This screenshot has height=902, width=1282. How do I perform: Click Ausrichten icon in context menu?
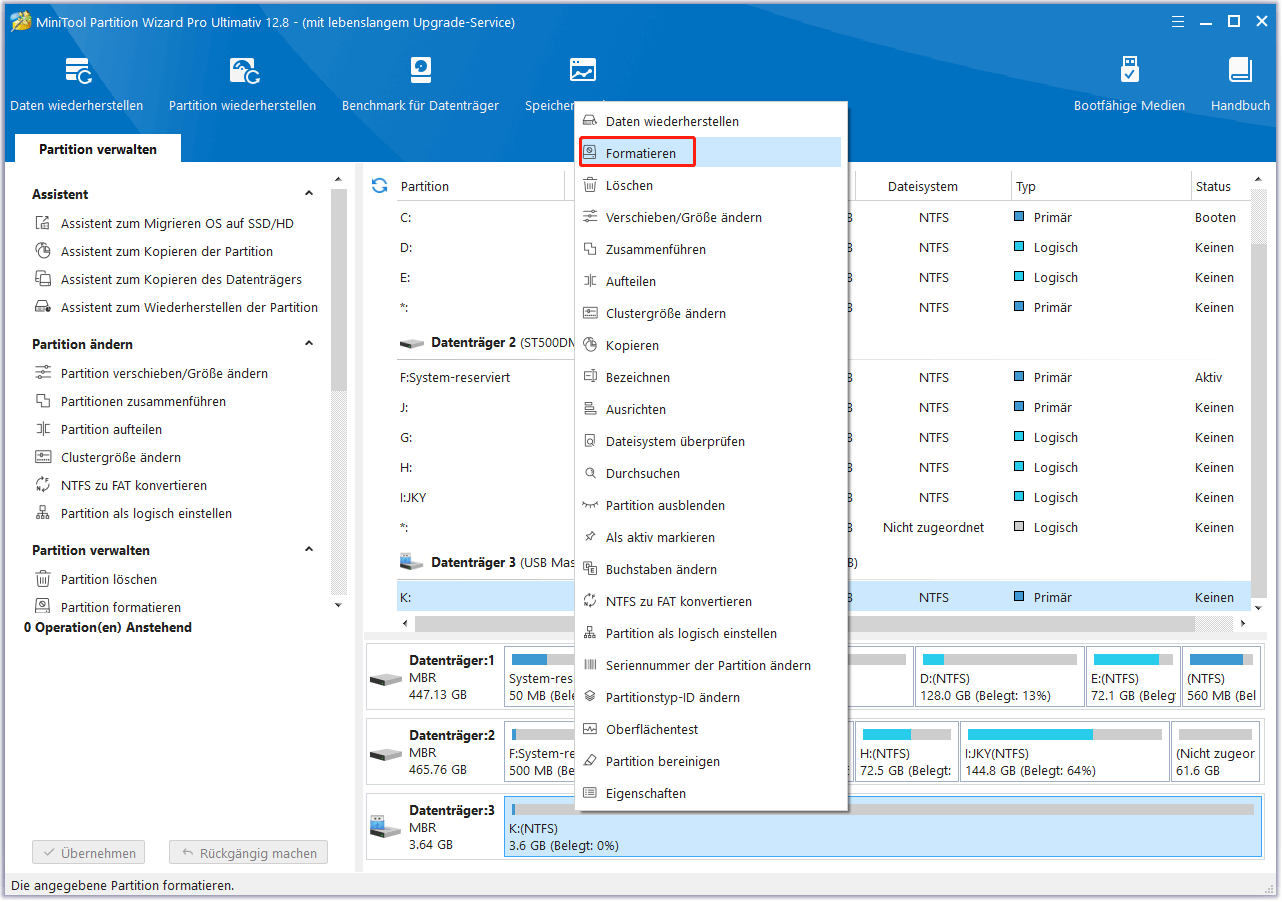click(x=590, y=409)
